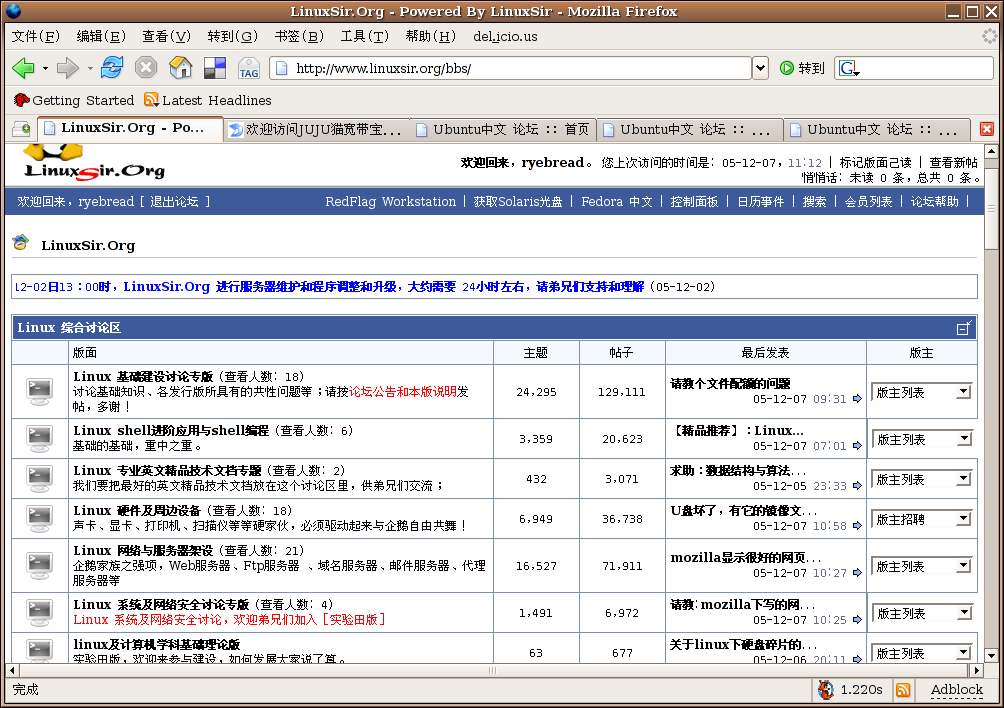
Task: Click the last-post arrow icon beside 05-12-07 07:01
Action: pos(857,446)
